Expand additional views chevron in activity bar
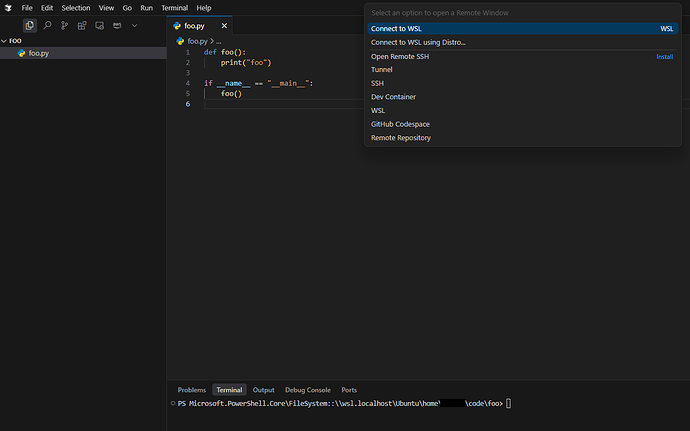This screenshot has height=431, width=690. coord(135,26)
